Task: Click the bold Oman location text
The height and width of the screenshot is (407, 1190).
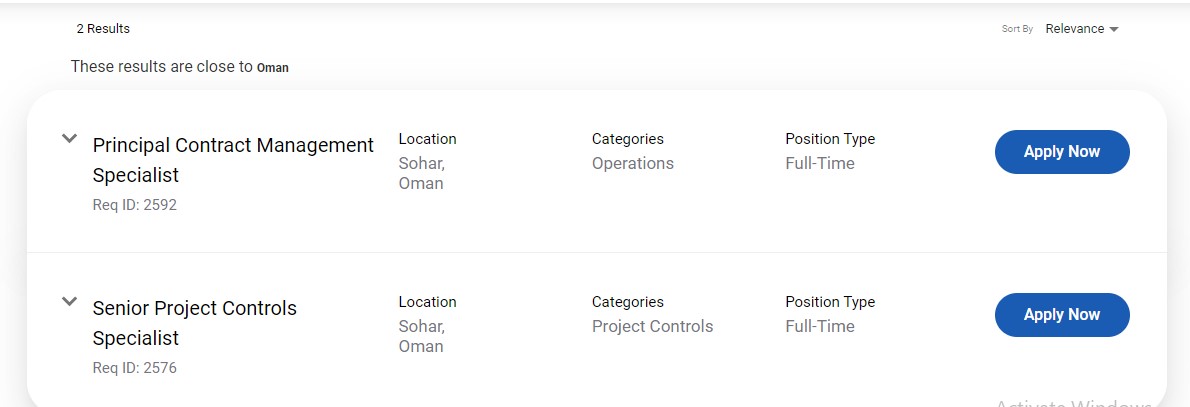Action: [272, 68]
